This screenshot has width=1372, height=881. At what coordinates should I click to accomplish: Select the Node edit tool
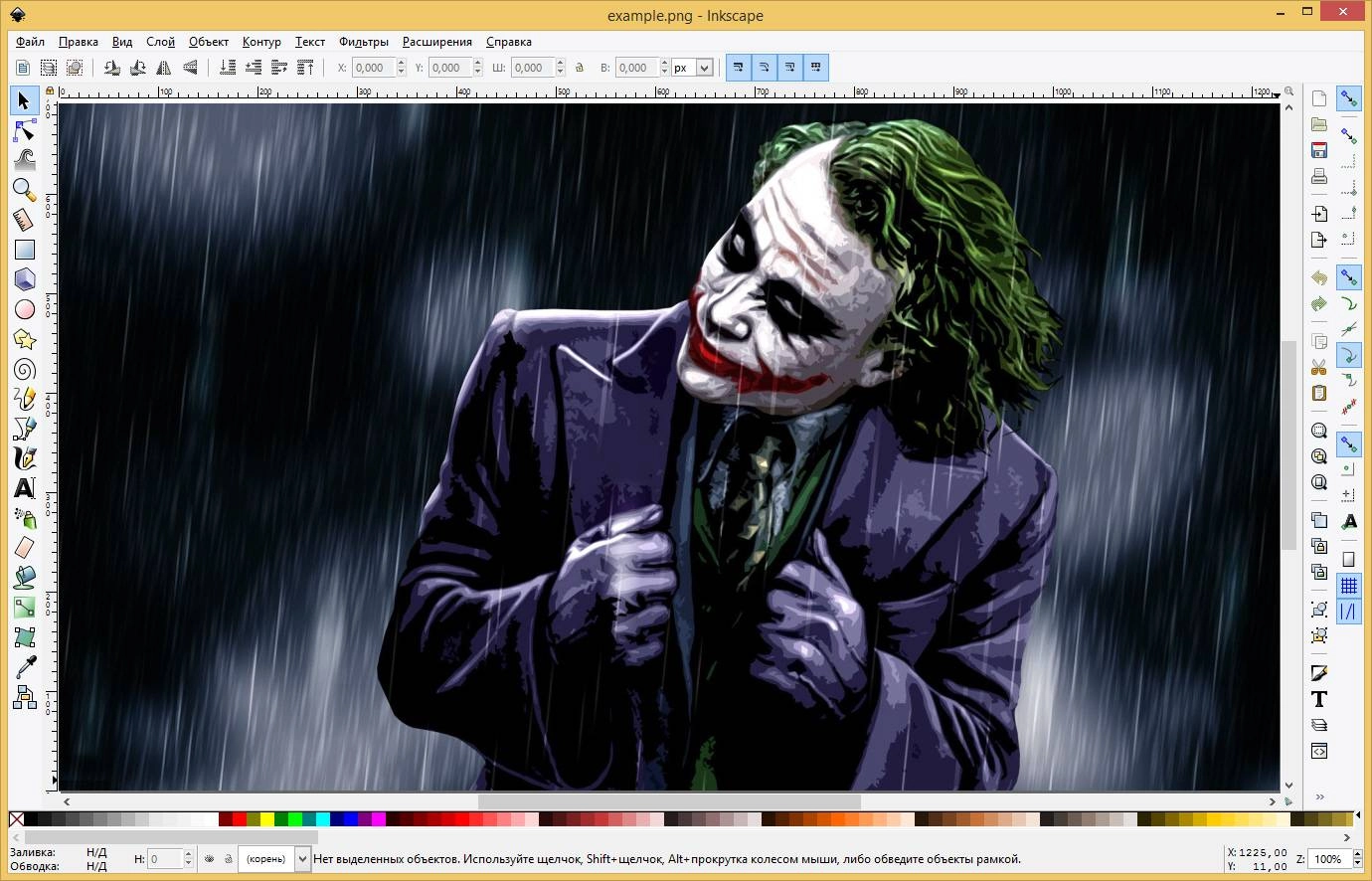[x=24, y=130]
